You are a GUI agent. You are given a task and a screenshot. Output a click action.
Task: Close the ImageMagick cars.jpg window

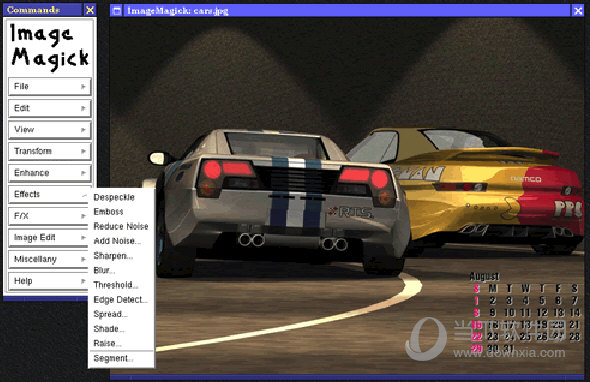(578, 11)
